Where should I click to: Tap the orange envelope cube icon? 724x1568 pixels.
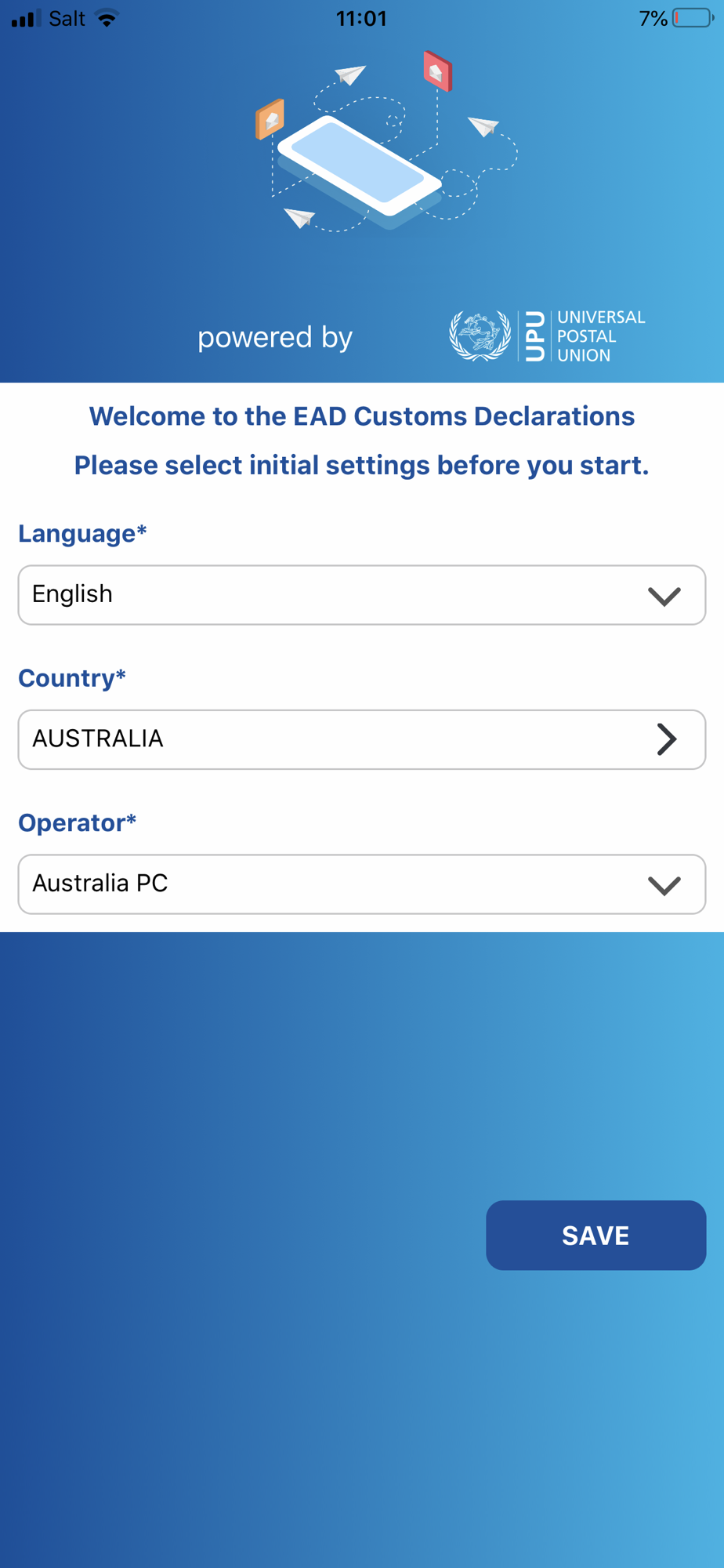point(270,119)
